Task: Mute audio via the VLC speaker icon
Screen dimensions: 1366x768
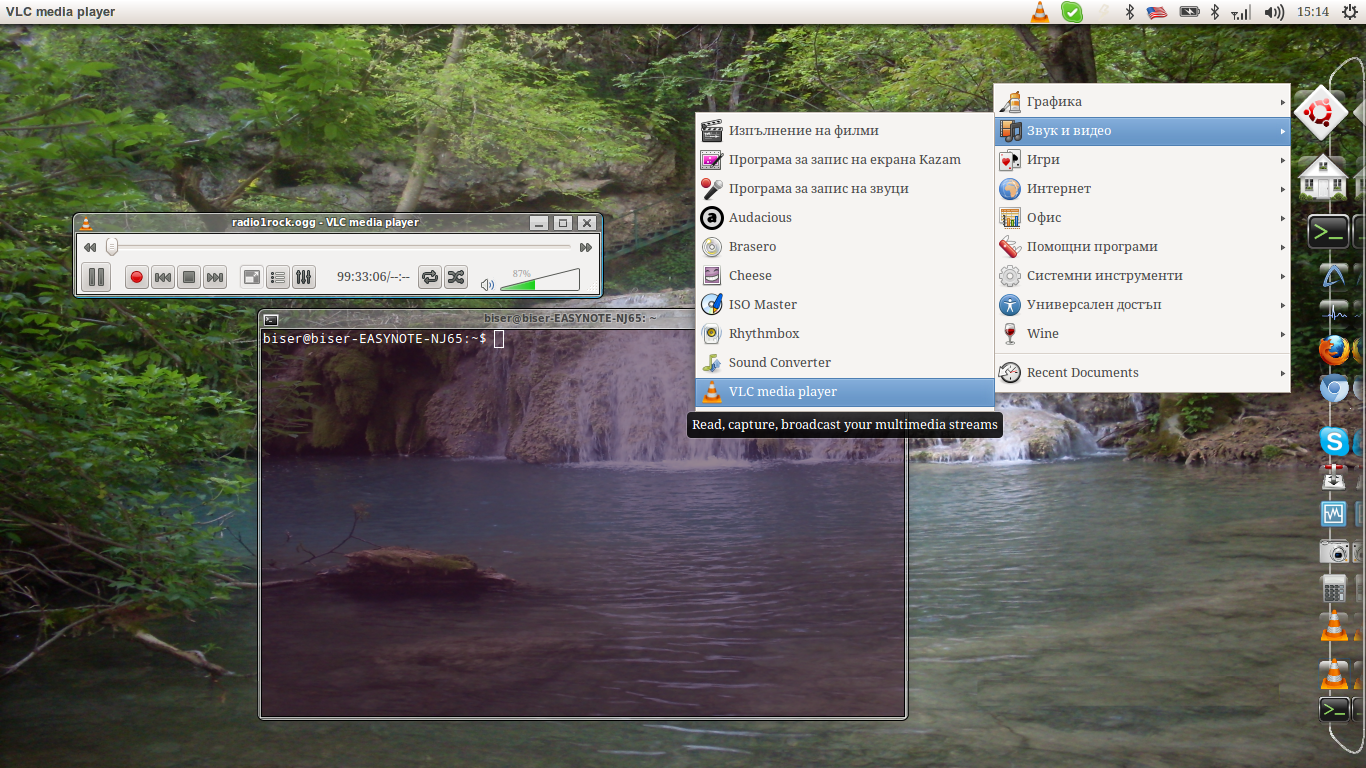Action: pos(487,284)
